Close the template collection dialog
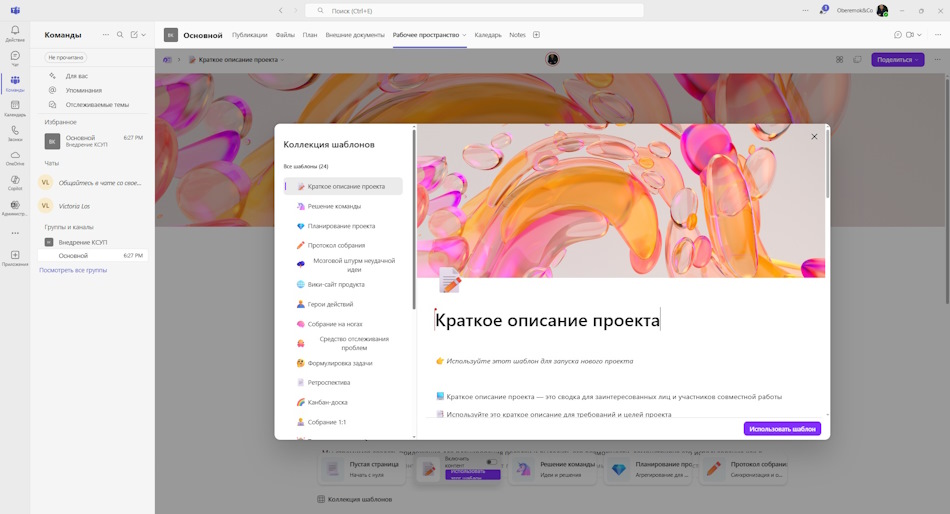950x514 pixels. coord(814,136)
